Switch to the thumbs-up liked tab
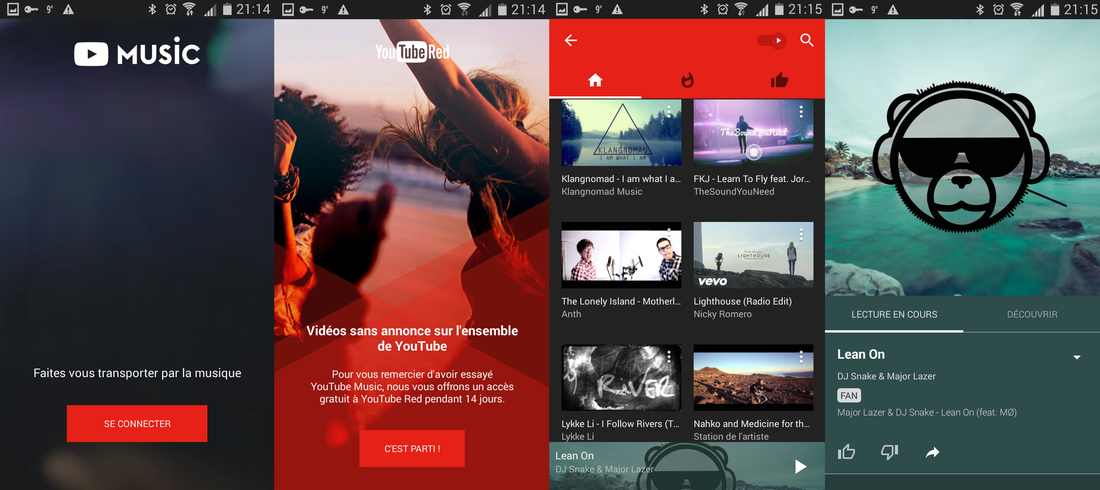The width and height of the screenshot is (1100, 490). 779,80
